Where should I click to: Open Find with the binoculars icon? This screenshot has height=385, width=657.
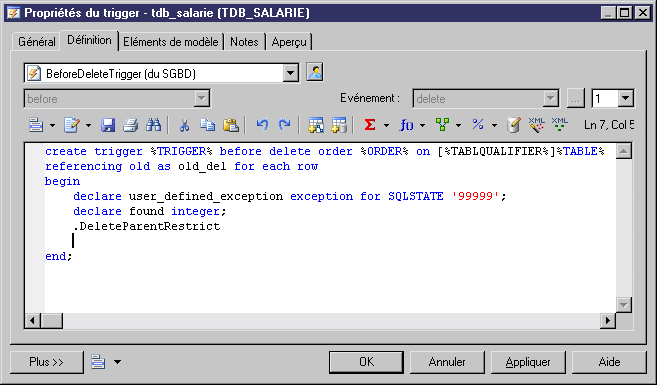(x=153, y=125)
